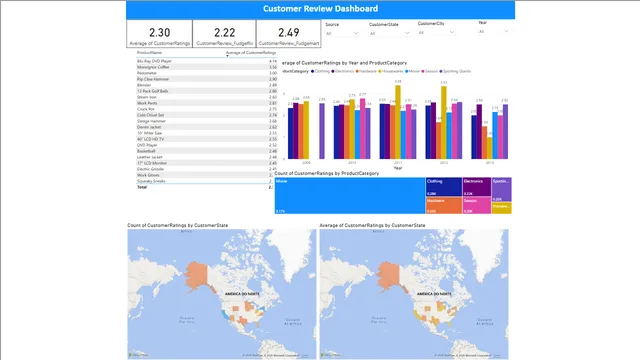Select the Monsignor Coffee row
Viewport: 640px width, 360px height.
tap(207, 67)
